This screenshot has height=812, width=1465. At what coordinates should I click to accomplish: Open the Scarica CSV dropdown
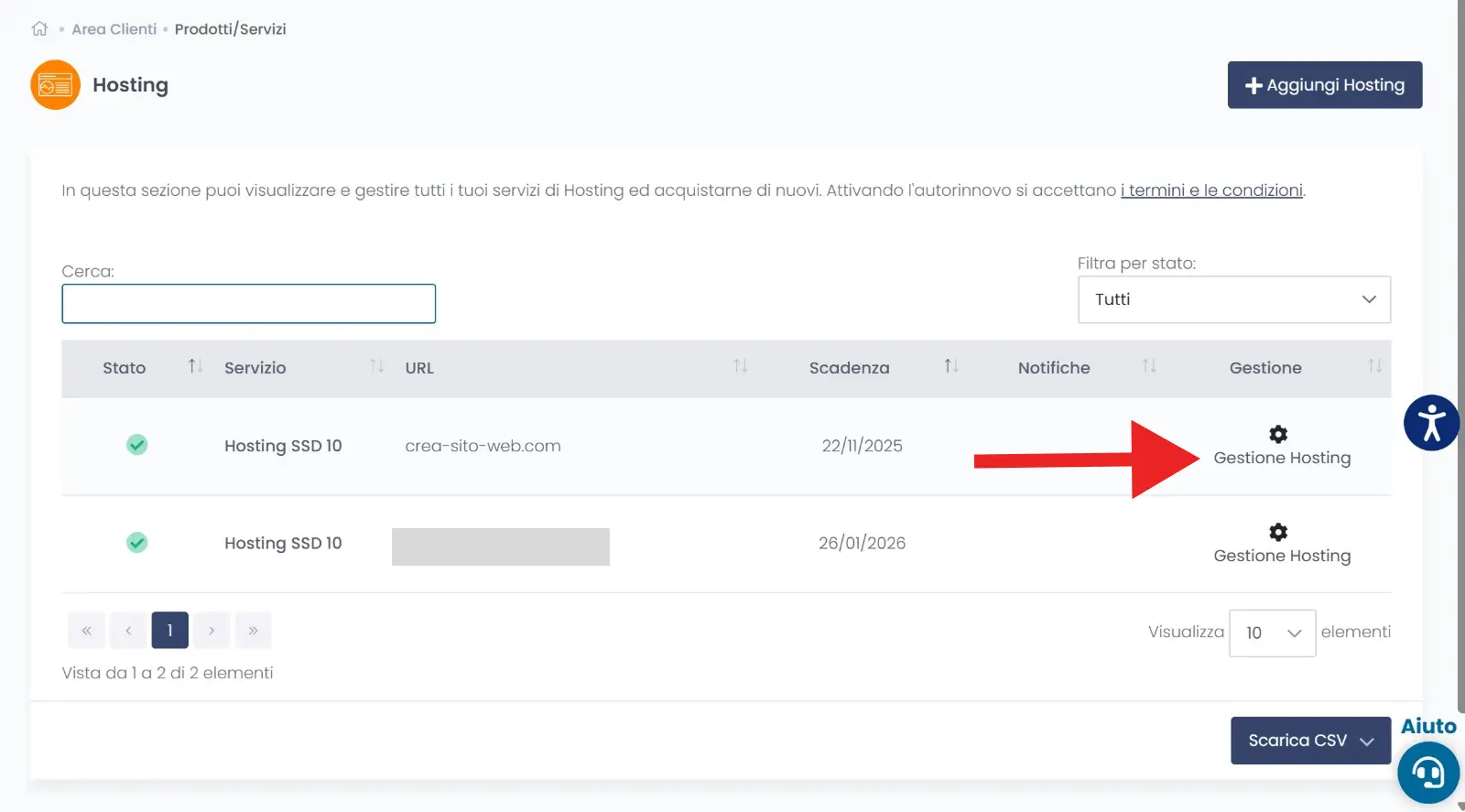(1310, 741)
